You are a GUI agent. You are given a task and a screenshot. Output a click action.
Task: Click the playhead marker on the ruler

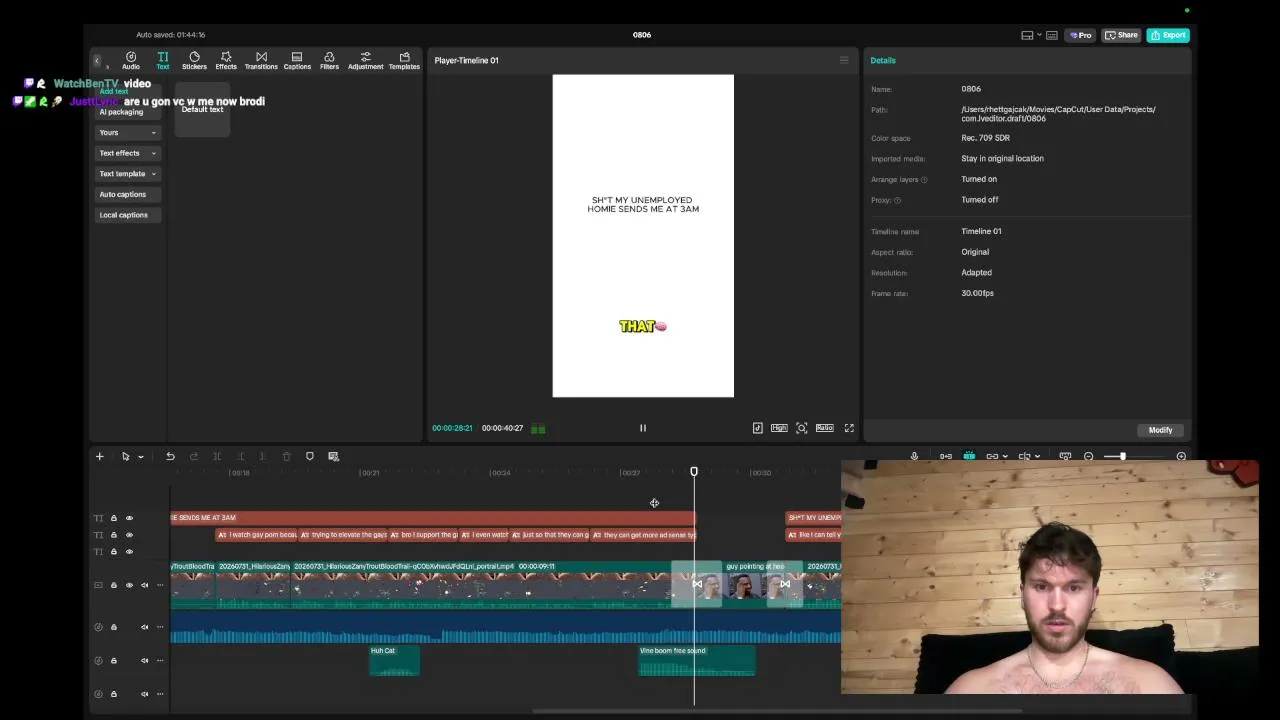(694, 472)
